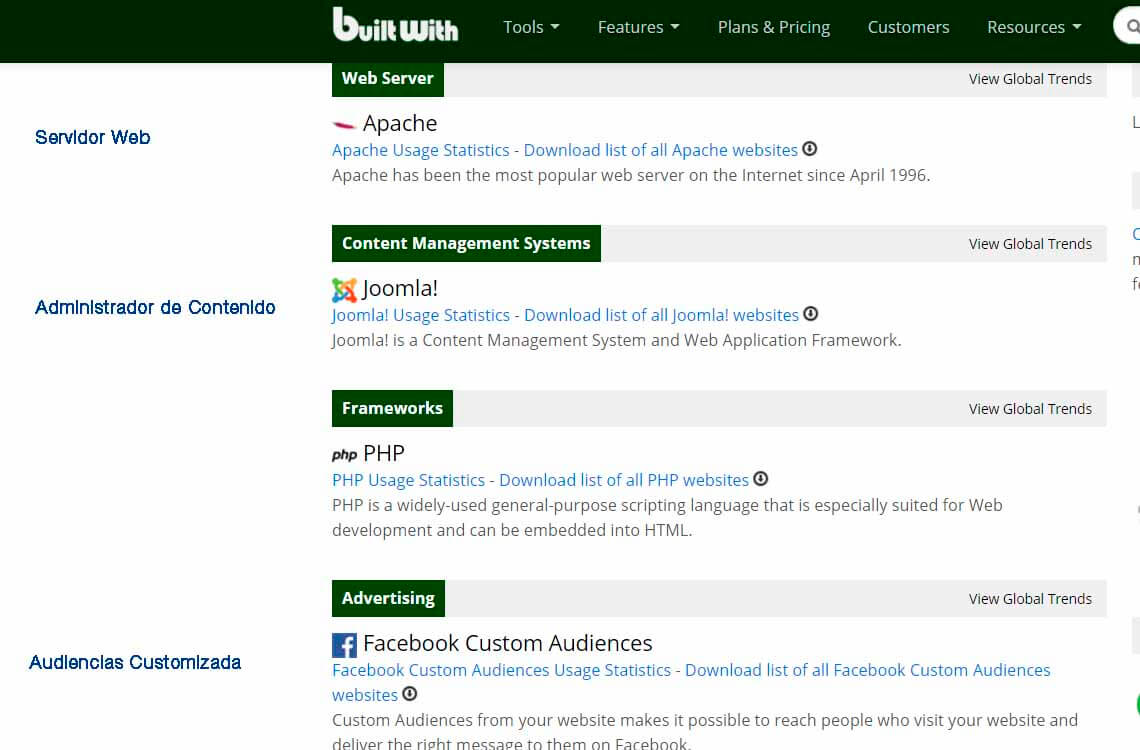
Task: Open PHP Usage Statistics link
Action: point(408,480)
